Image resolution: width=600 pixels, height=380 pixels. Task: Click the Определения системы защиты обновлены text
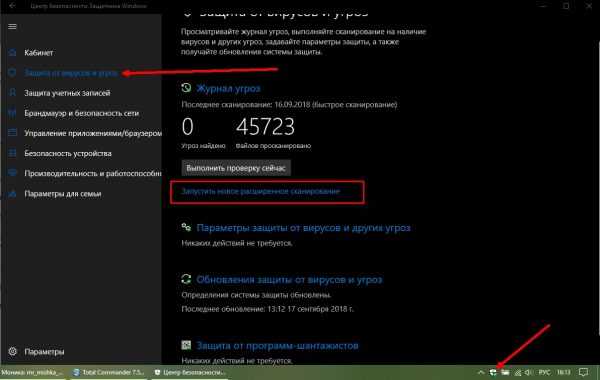point(256,295)
